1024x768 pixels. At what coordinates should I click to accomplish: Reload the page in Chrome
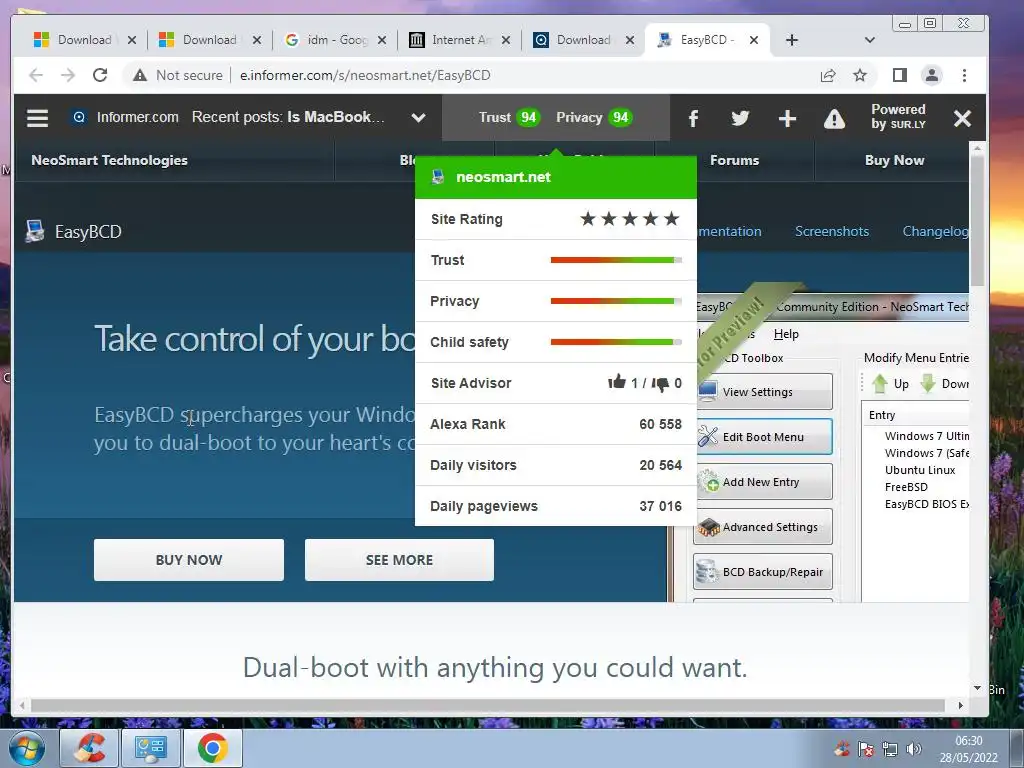pos(100,75)
